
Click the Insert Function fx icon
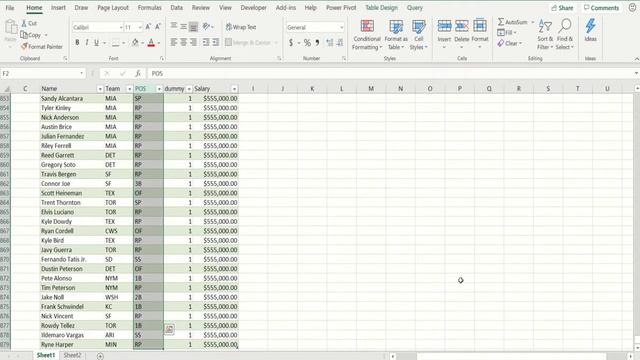138,73
